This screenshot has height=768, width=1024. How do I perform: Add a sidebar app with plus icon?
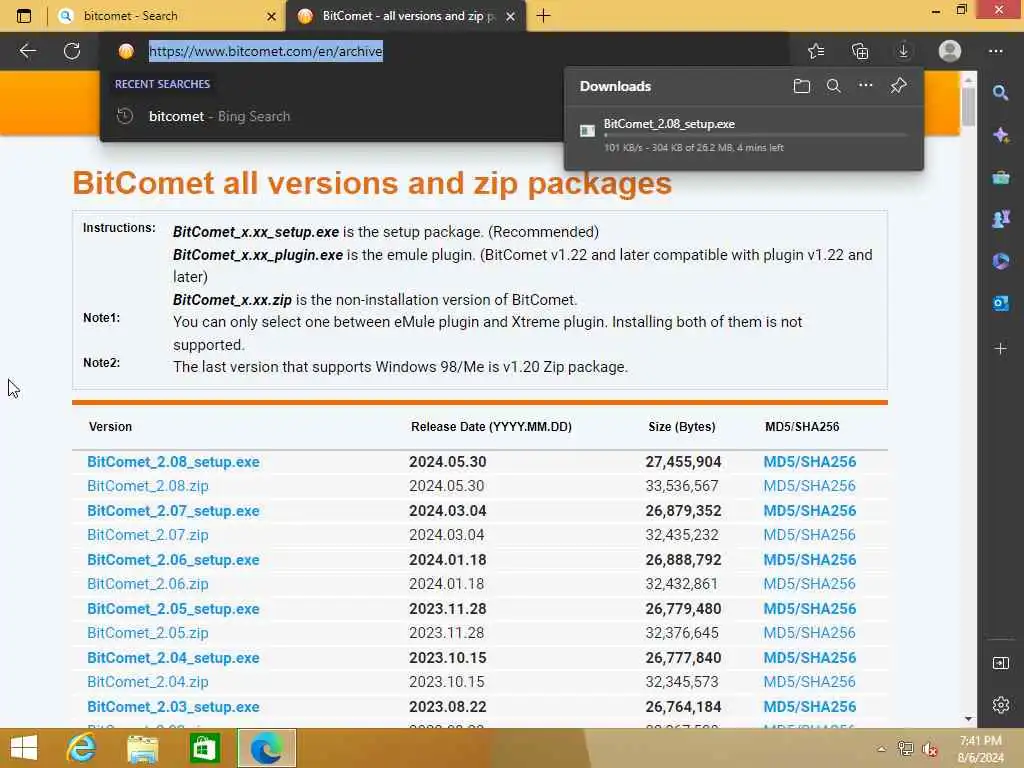click(x=1000, y=349)
